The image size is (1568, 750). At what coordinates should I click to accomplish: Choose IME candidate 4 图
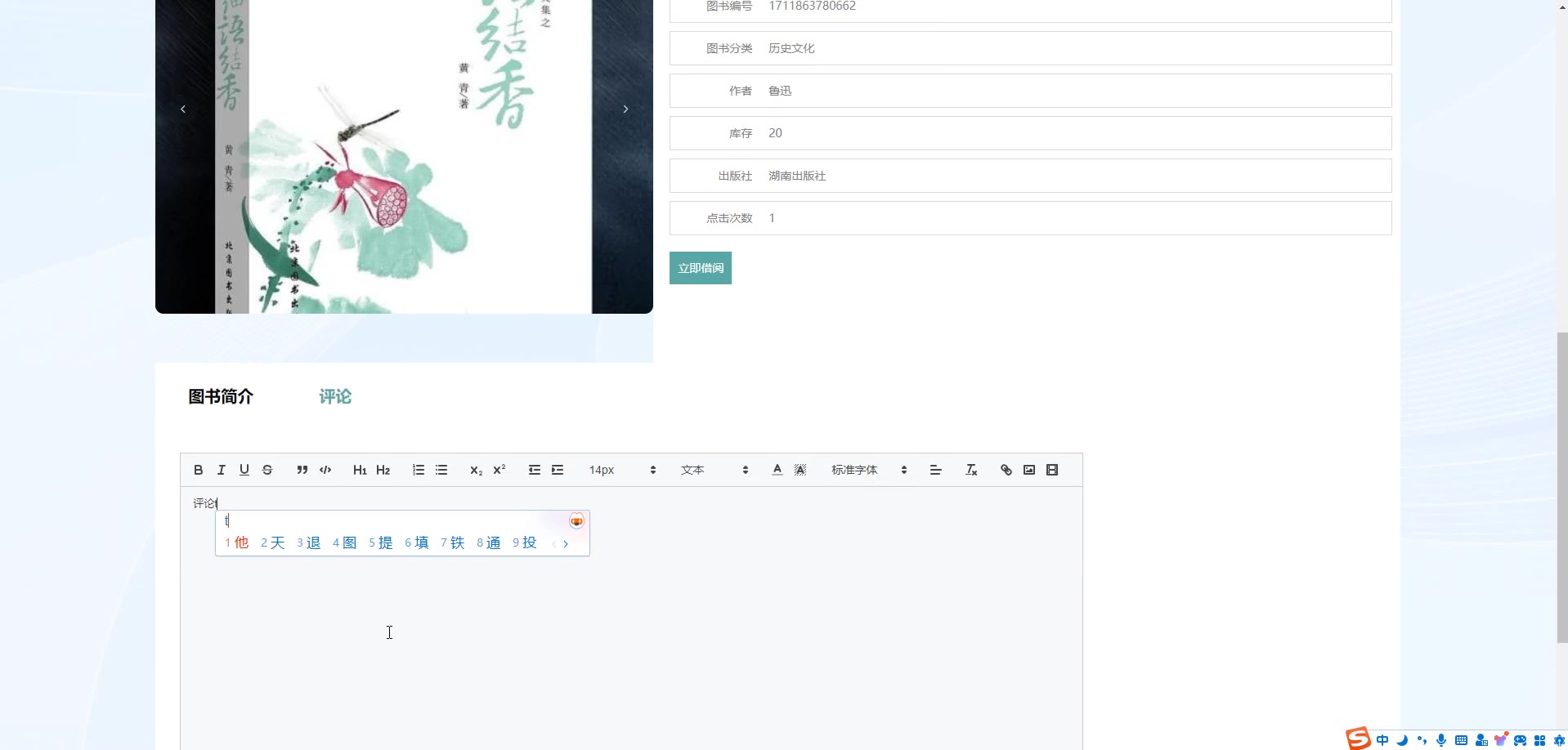point(344,542)
